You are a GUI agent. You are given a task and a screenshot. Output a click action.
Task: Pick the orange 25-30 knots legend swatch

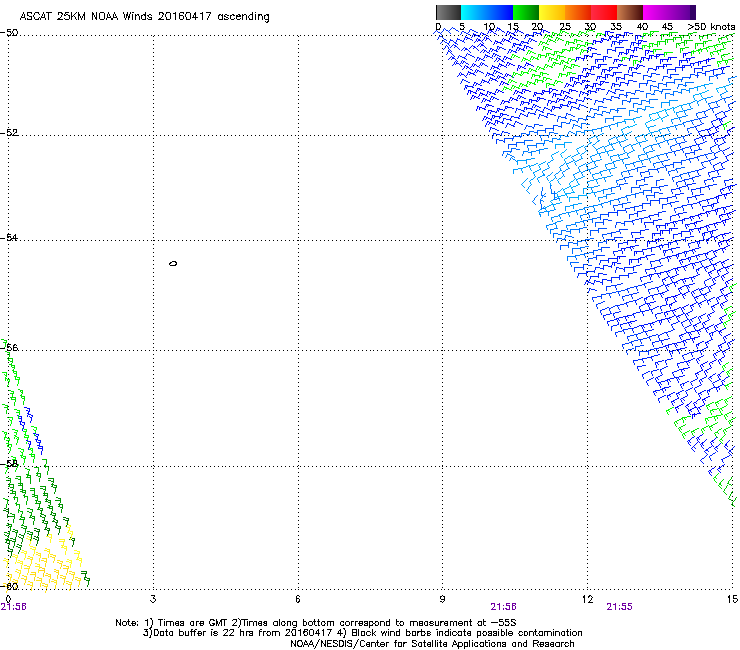tap(578, 12)
